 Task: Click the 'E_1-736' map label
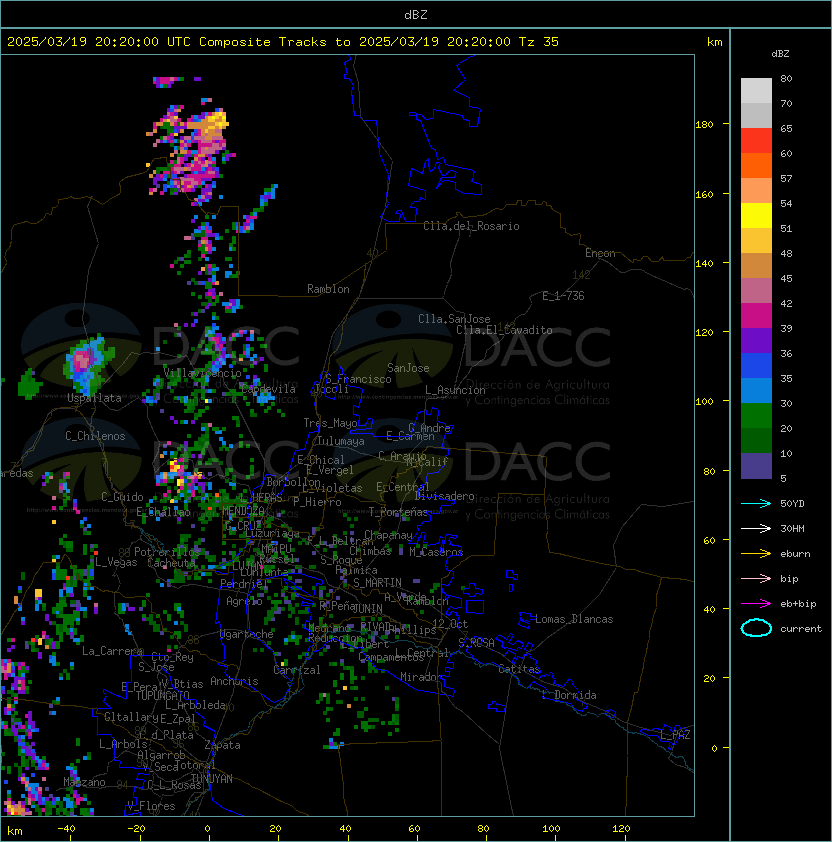(x=563, y=296)
